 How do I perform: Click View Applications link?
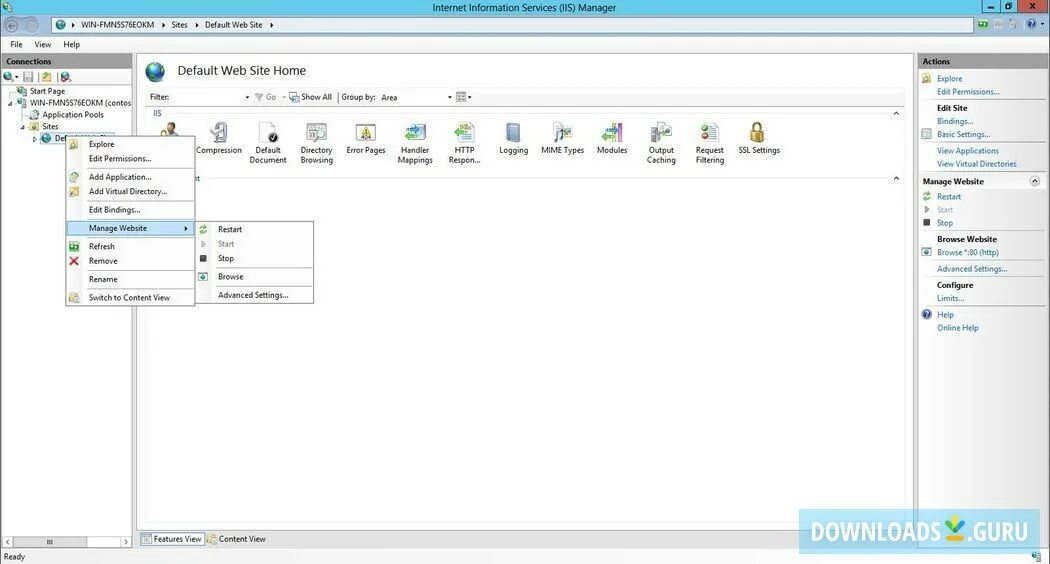pos(968,151)
